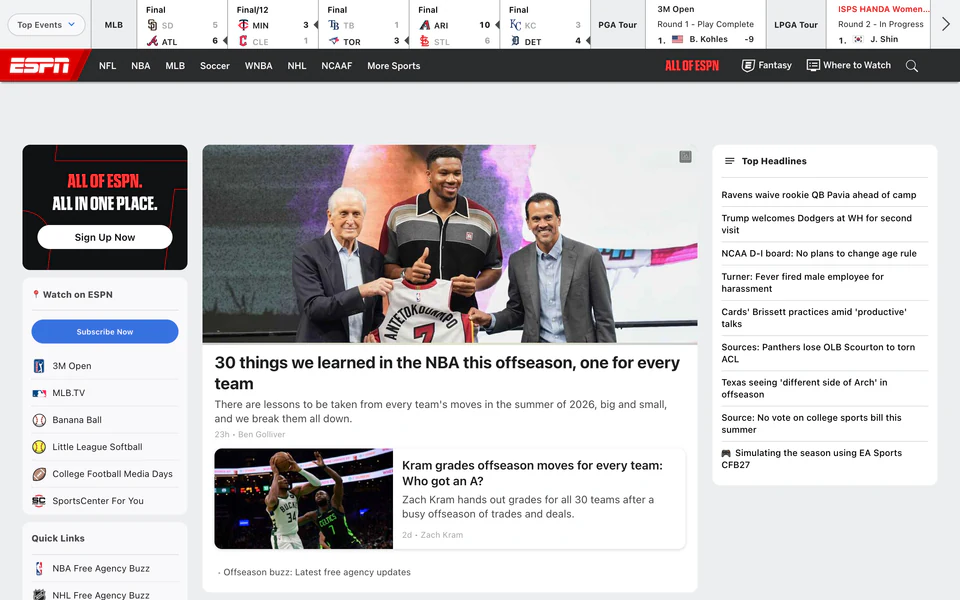Screen dimensions: 960x600
Task: Select the PGA Tour scoreboard section
Action: point(617,24)
